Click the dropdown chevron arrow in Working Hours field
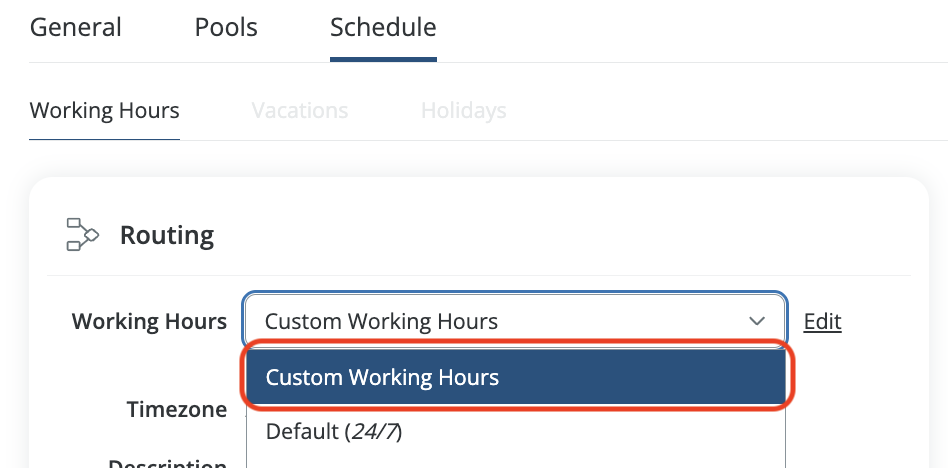 [756, 321]
